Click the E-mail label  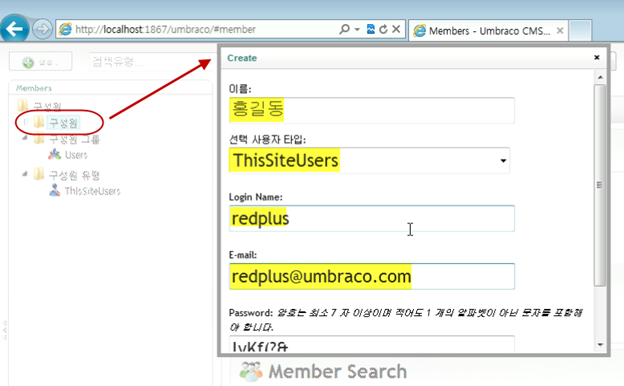click(243, 255)
